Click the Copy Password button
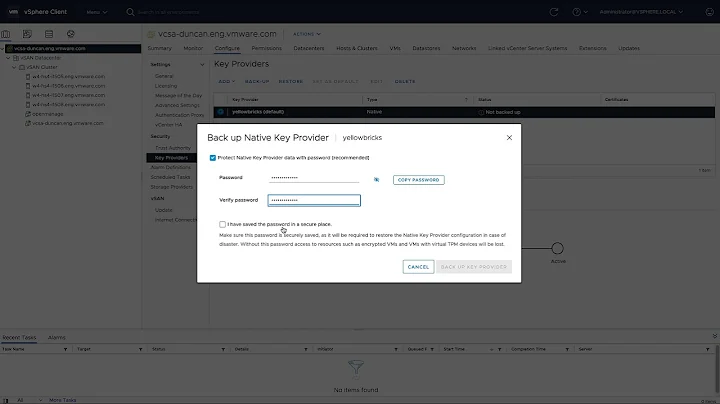720x404 pixels. click(x=418, y=180)
